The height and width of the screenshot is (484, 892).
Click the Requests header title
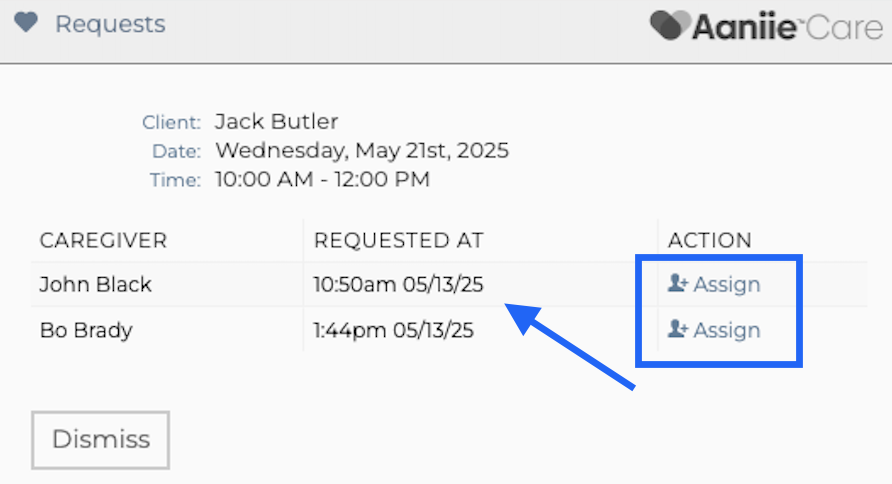110,24
